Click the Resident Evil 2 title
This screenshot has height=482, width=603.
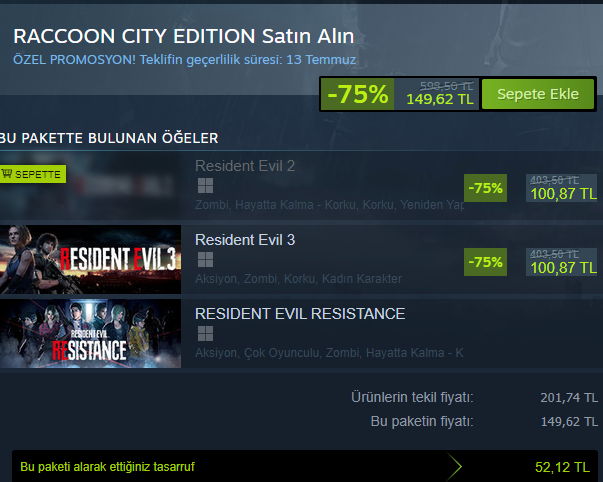click(x=245, y=166)
